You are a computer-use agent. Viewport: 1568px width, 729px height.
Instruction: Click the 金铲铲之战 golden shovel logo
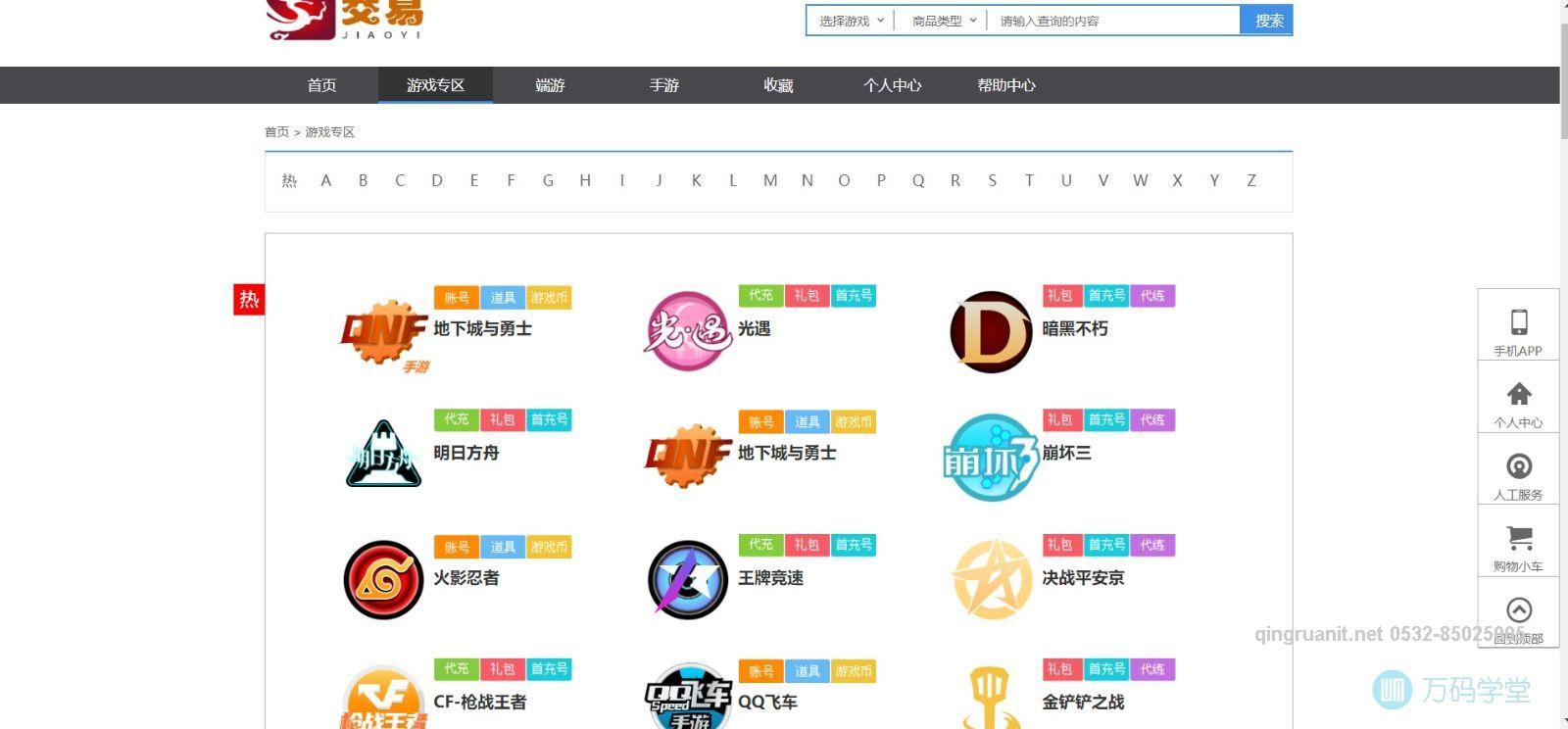[x=991, y=698]
